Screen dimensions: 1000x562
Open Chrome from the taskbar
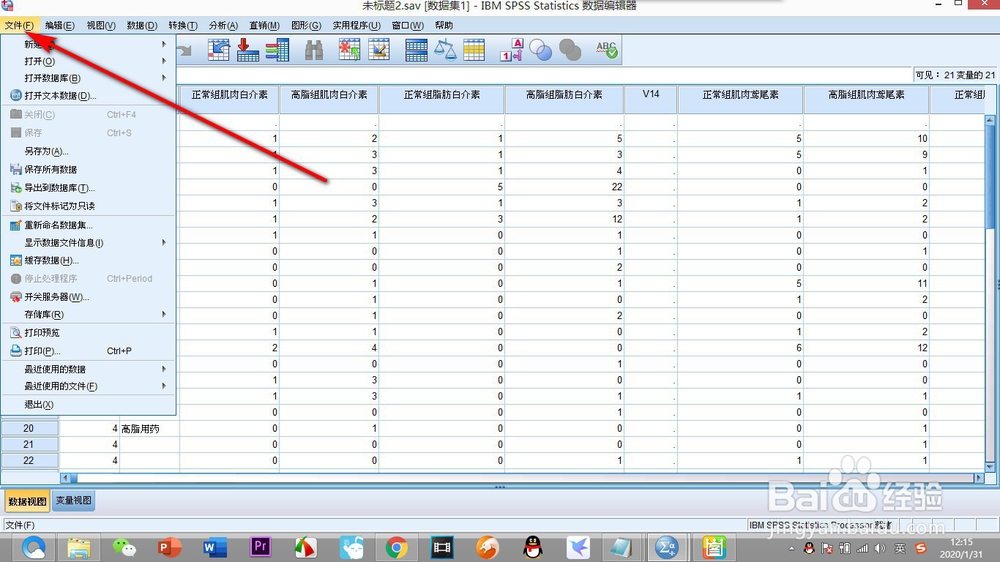[396, 547]
